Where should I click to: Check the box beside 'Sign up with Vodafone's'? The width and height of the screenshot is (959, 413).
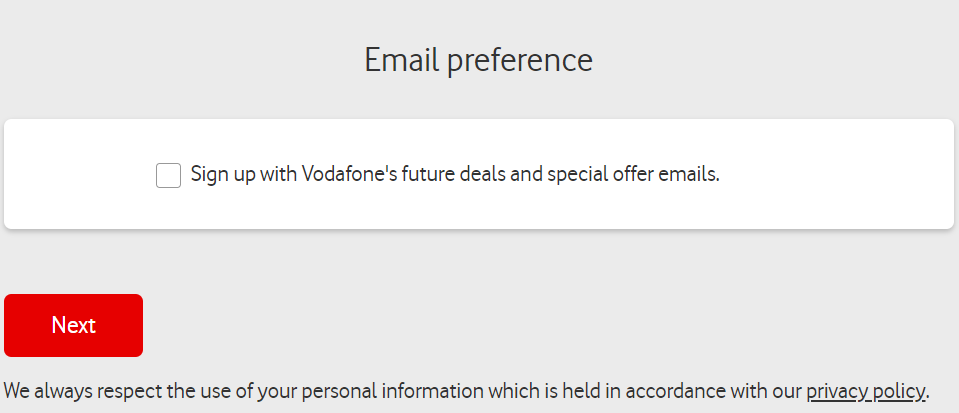point(168,176)
